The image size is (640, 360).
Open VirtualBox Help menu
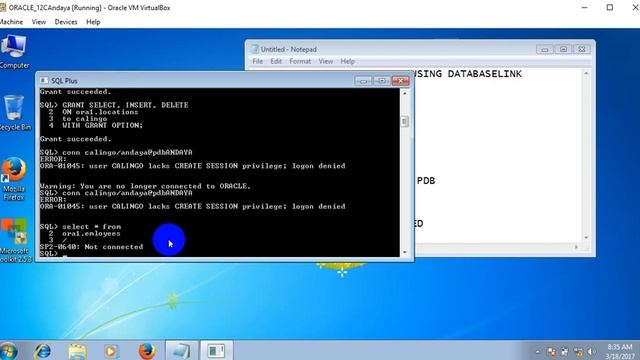(93, 22)
